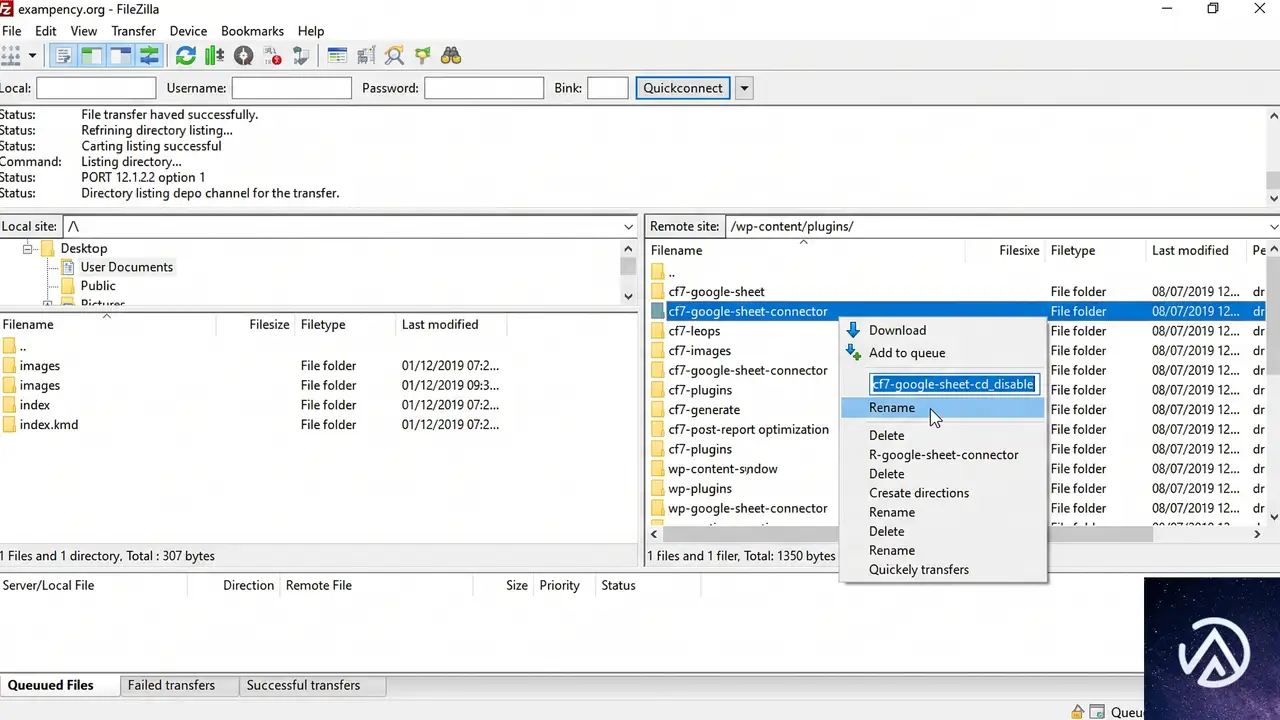
Task: Toggle the remote directory tree display
Action: click(x=121, y=56)
